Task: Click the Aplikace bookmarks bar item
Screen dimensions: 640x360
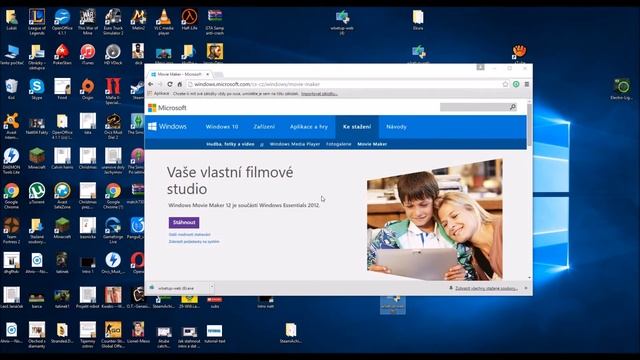Action: [x=158, y=93]
